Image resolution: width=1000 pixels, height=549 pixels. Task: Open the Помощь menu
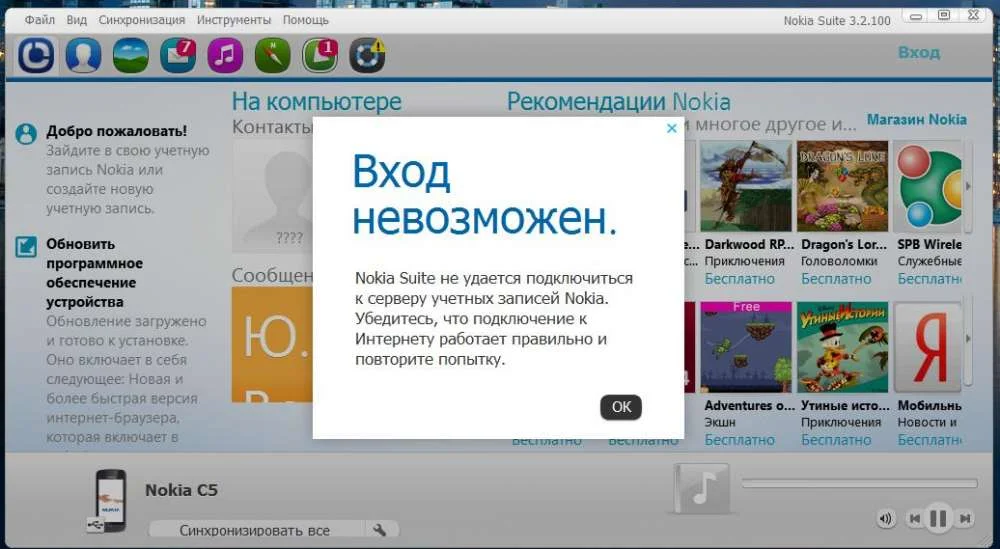(305, 20)
